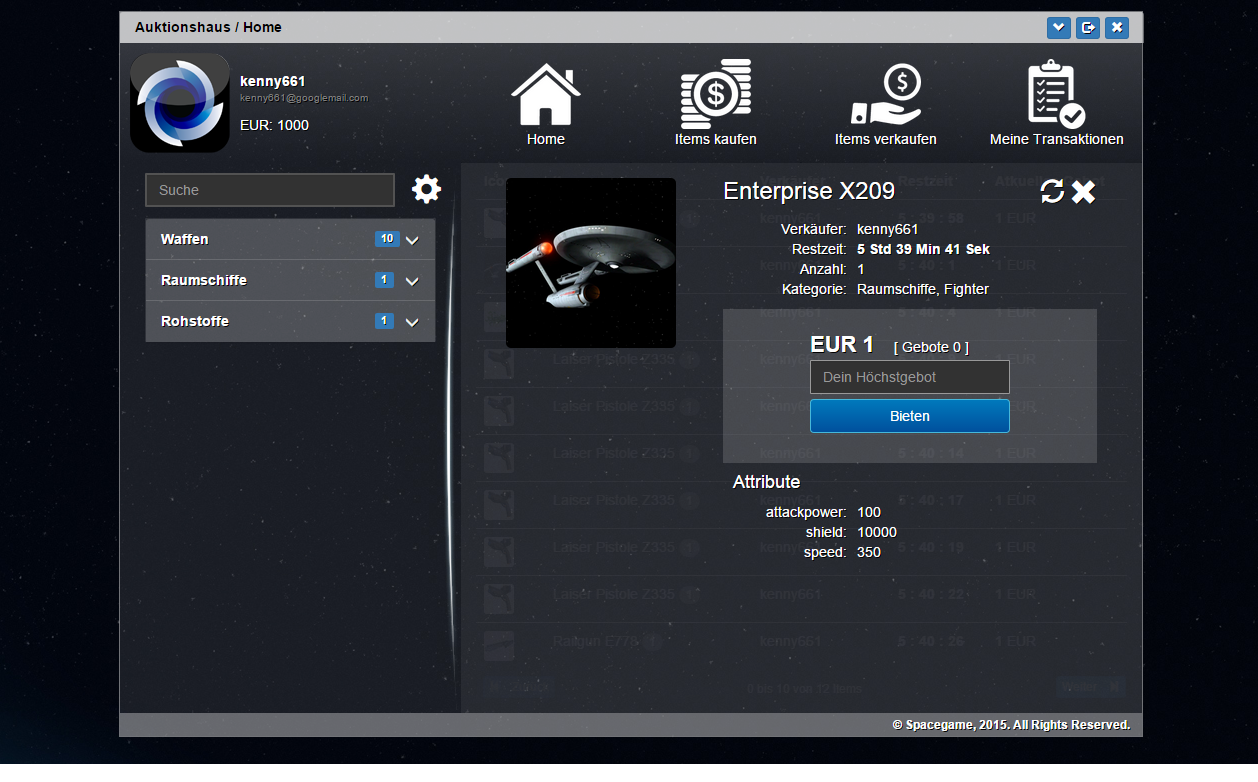Click the username kenny661 beside the avatar
The height and width of the screenshot is (782, 1258).
(273, 81)
